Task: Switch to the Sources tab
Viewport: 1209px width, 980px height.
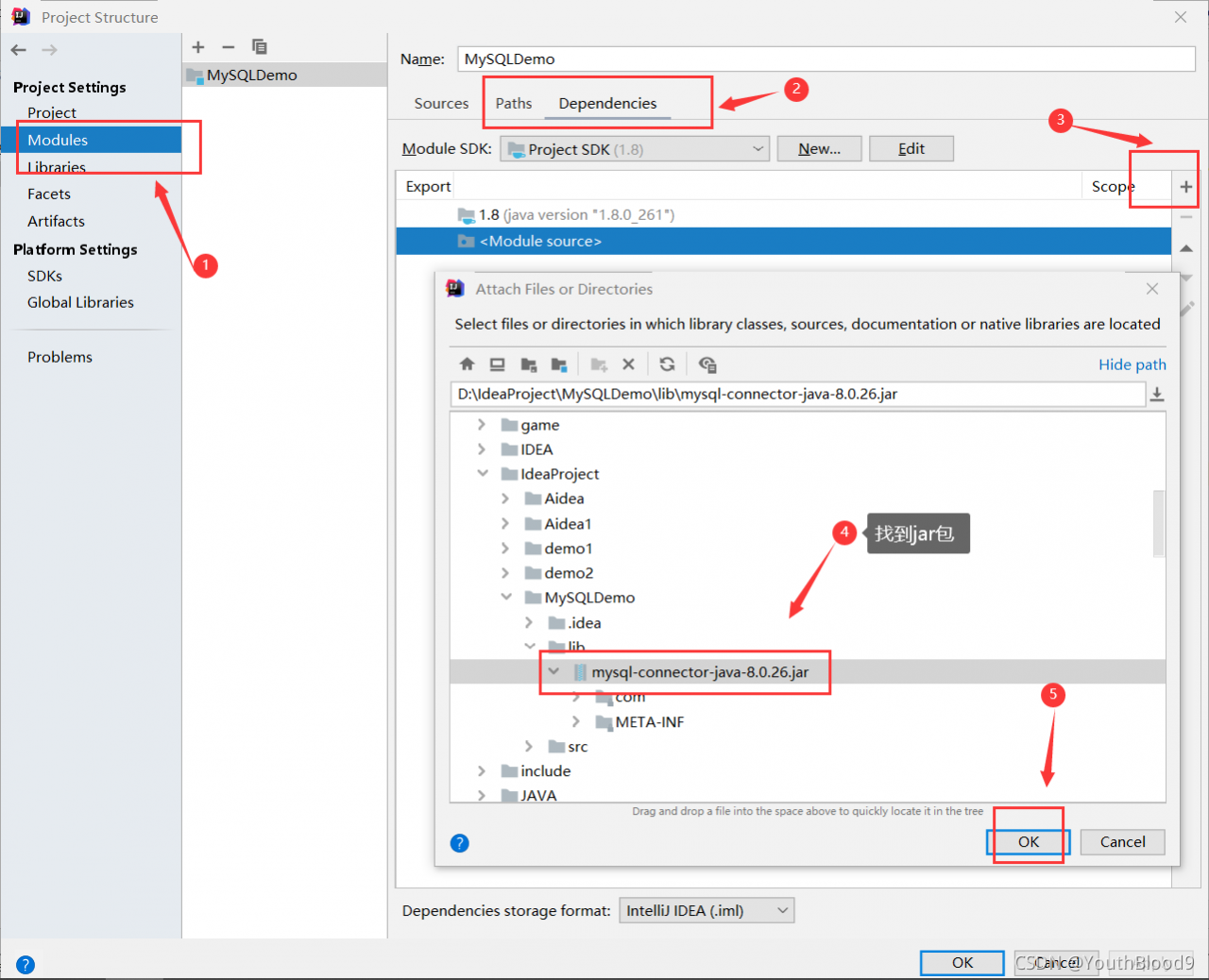Action: coord(441,104)
